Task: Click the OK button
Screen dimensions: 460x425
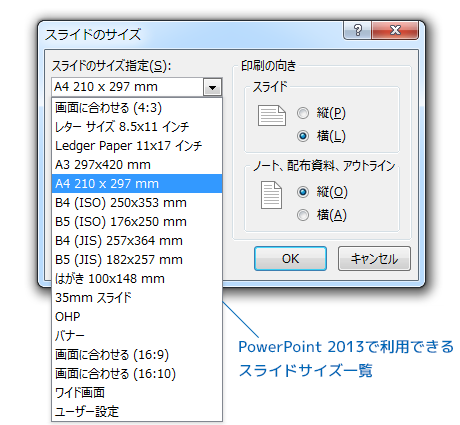Action: (290, 259)
